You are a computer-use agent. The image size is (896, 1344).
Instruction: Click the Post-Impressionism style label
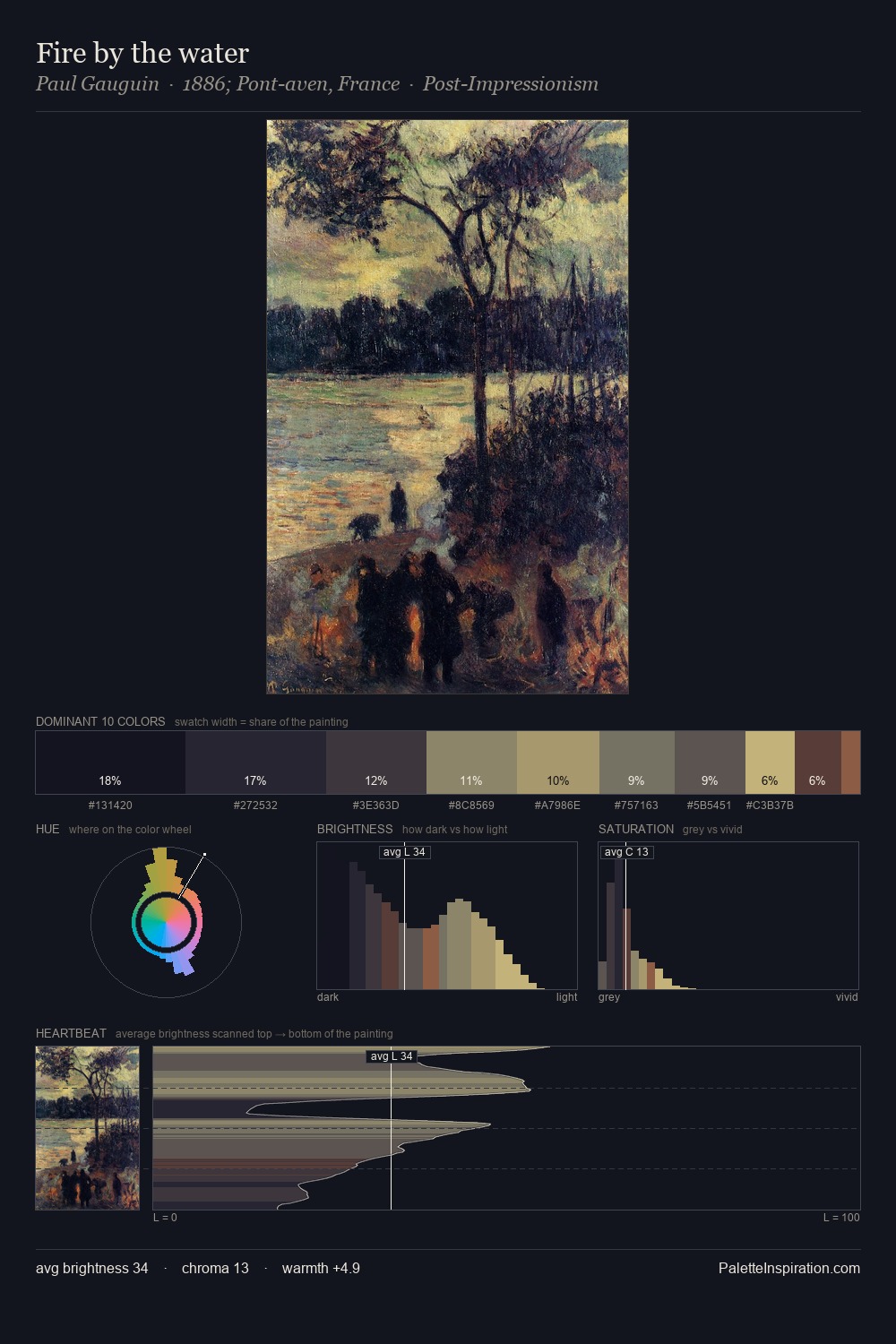[511, 84]
